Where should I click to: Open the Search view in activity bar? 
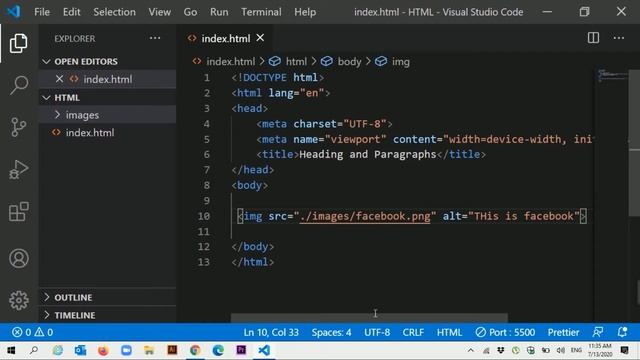(19, 85)
